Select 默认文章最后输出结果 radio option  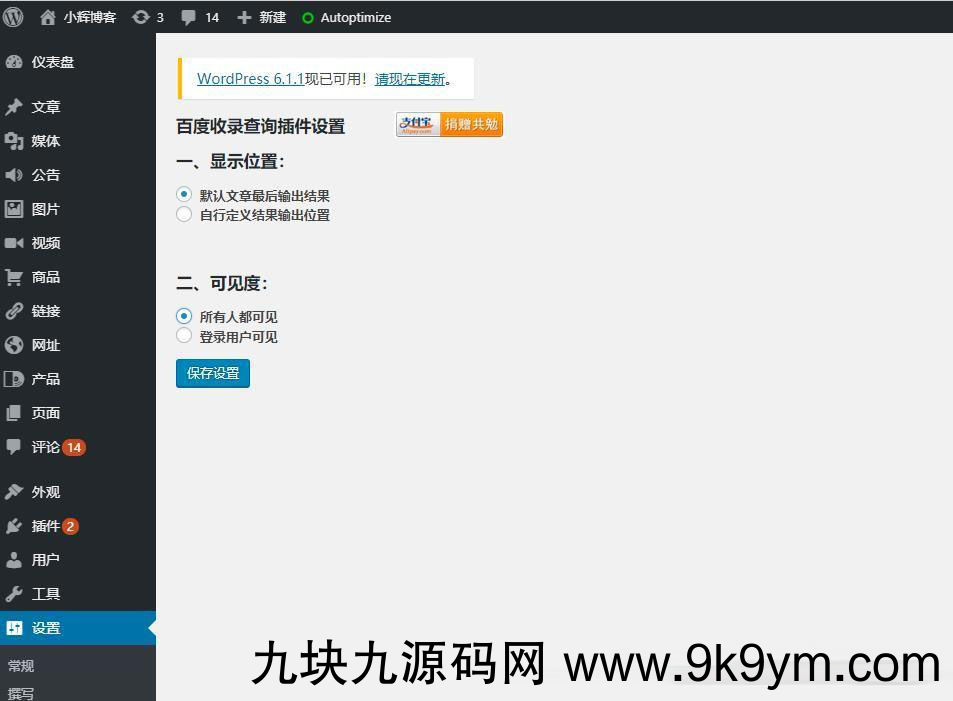[184, 195]
